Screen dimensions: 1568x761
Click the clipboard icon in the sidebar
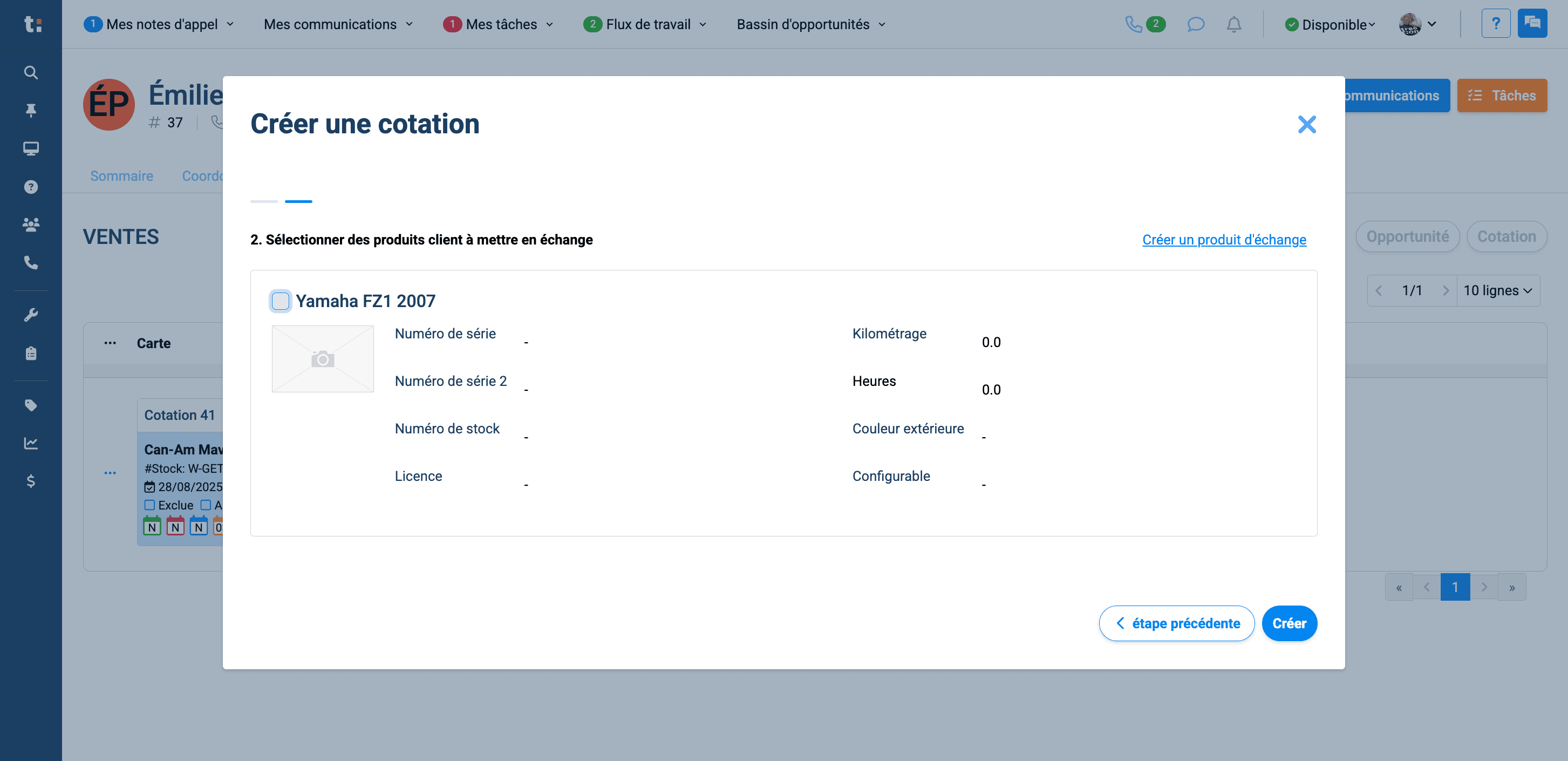pyautogui.click(x=31, y=353)
